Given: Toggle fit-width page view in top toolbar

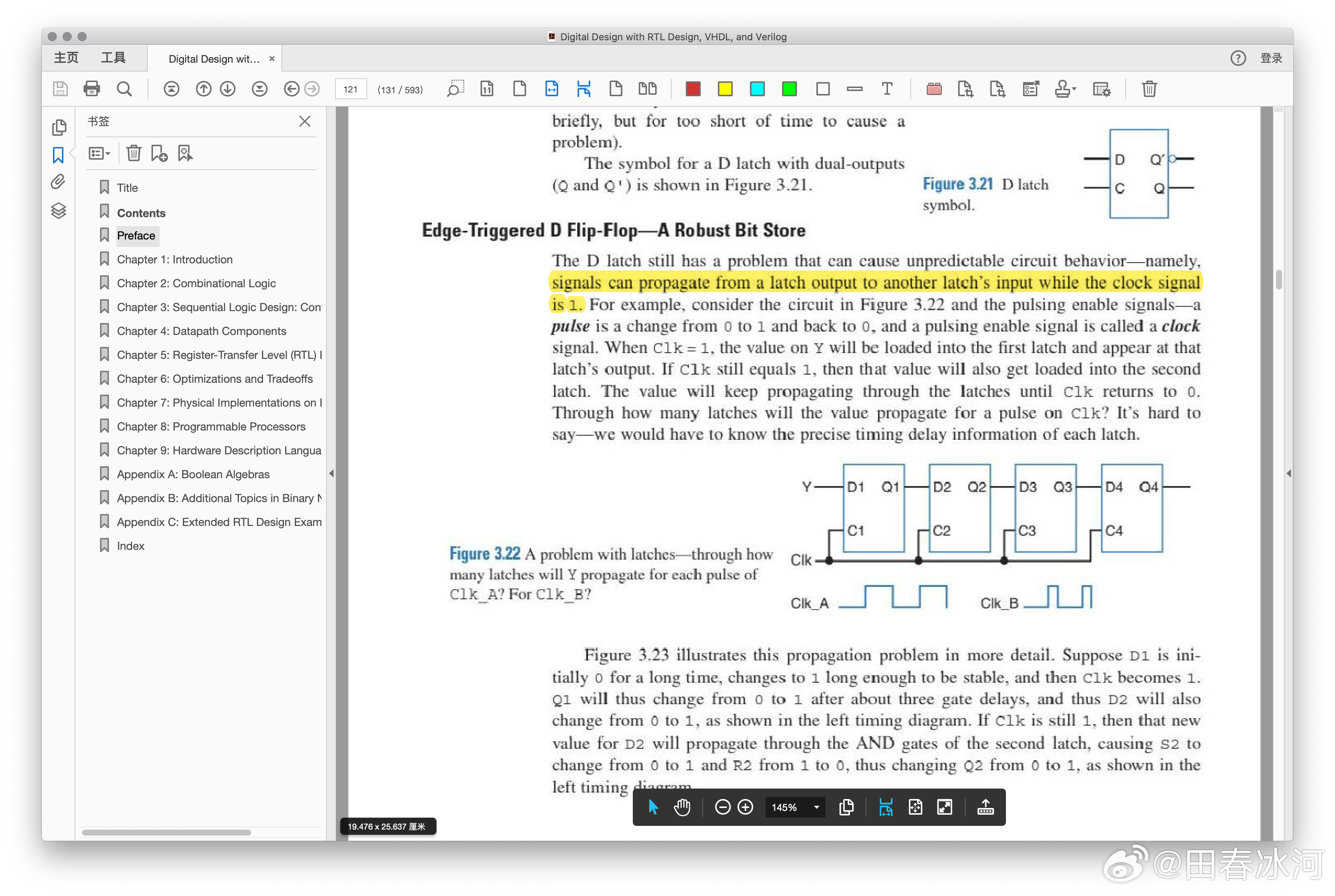Looking at the screenshot, I should click(551, 89).
